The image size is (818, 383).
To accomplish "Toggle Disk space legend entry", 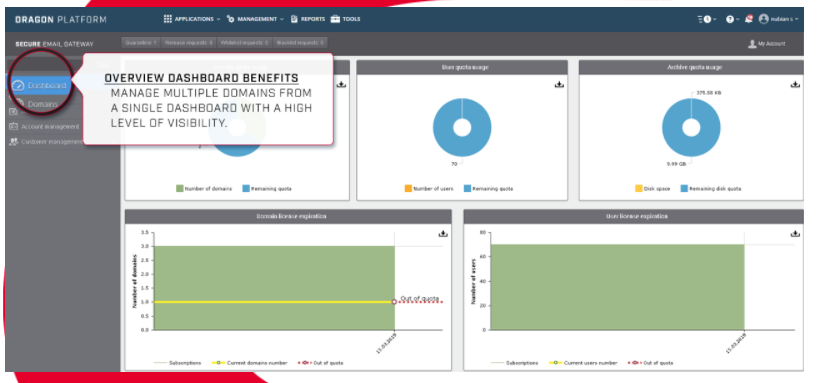I will tap(653, 188).
